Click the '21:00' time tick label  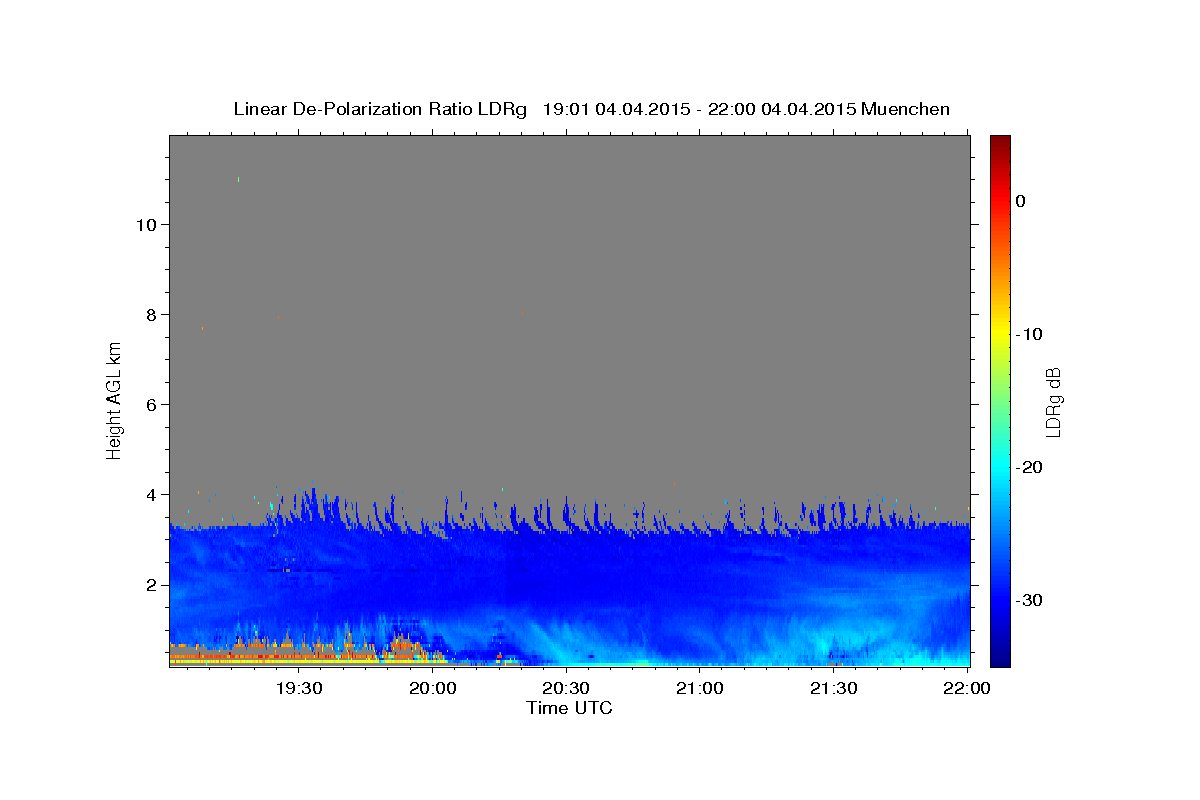click(x=700, y=689)
